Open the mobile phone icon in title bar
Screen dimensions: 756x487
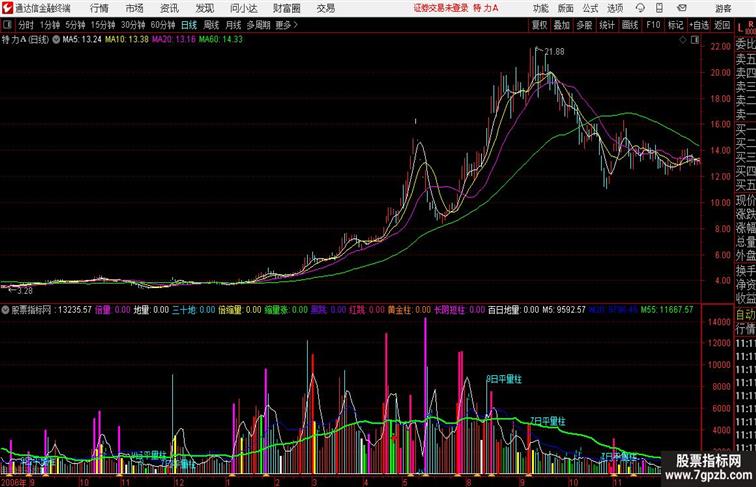tap(659, 8)
